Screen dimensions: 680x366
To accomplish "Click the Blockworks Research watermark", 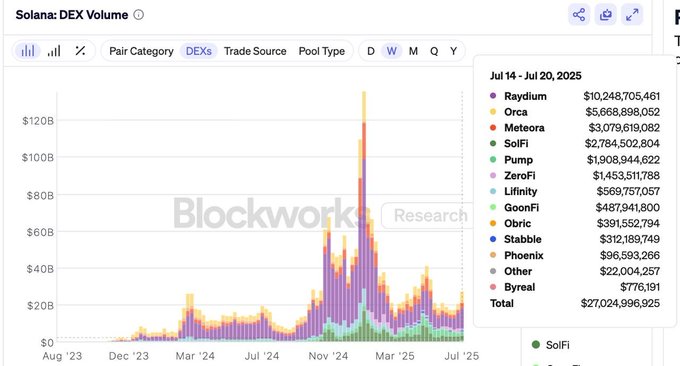I will click(x=321, y=214).
